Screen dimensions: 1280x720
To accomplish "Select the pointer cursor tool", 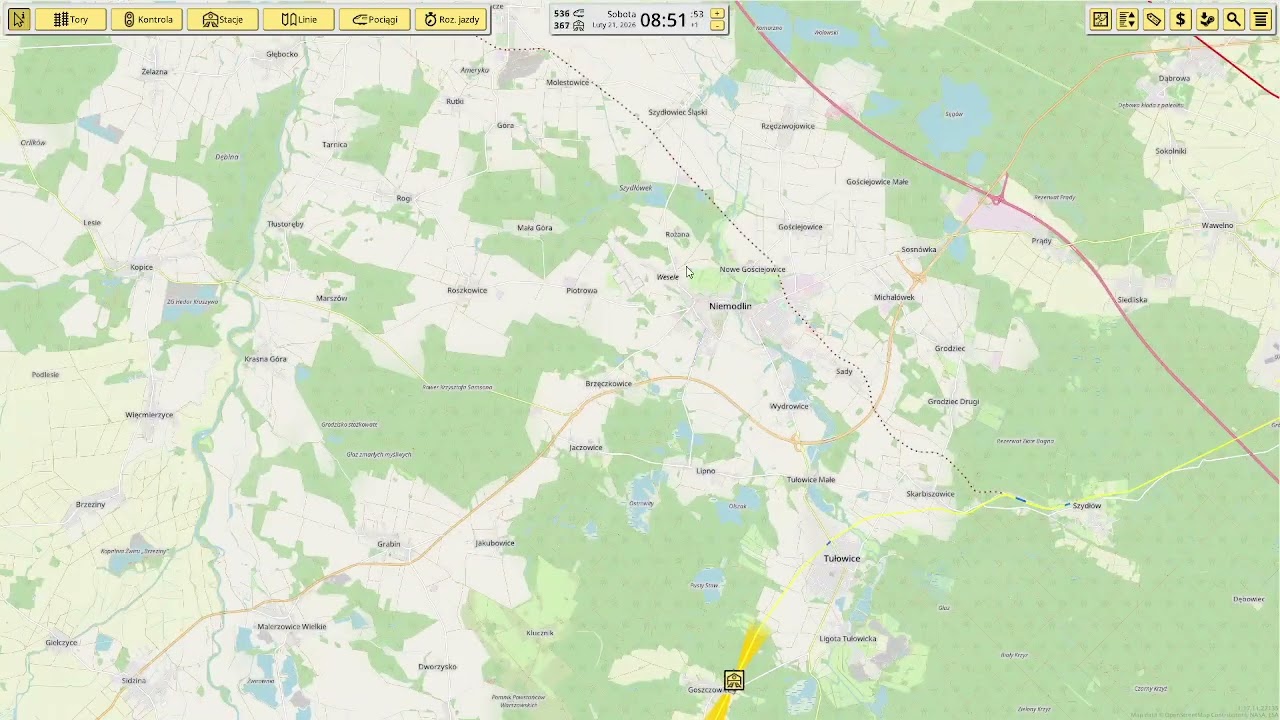I will click(x=18, y=19).
